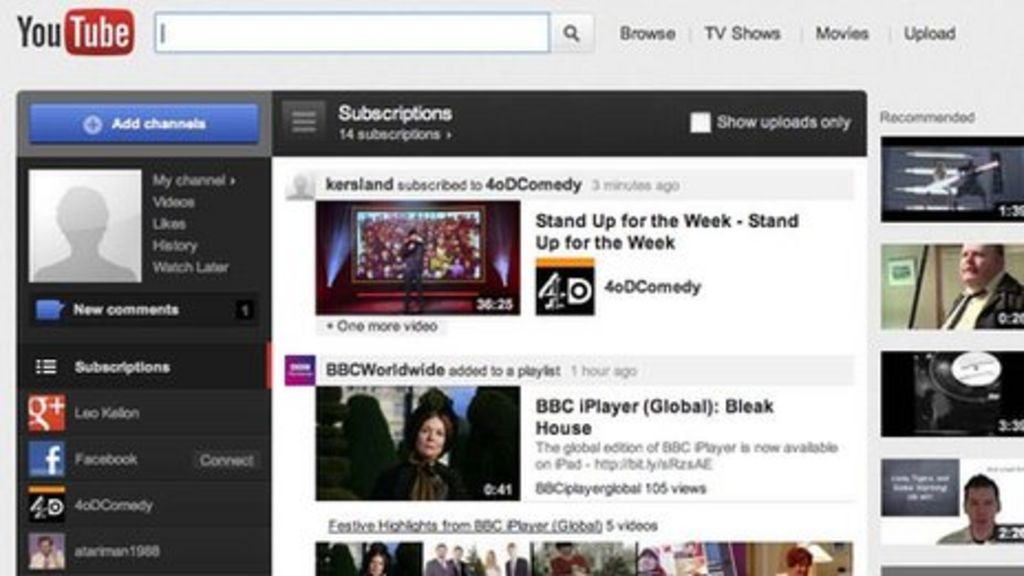The image size is (1024, 576).
Task: Open Videos link under profile
Action: [173, 202]
